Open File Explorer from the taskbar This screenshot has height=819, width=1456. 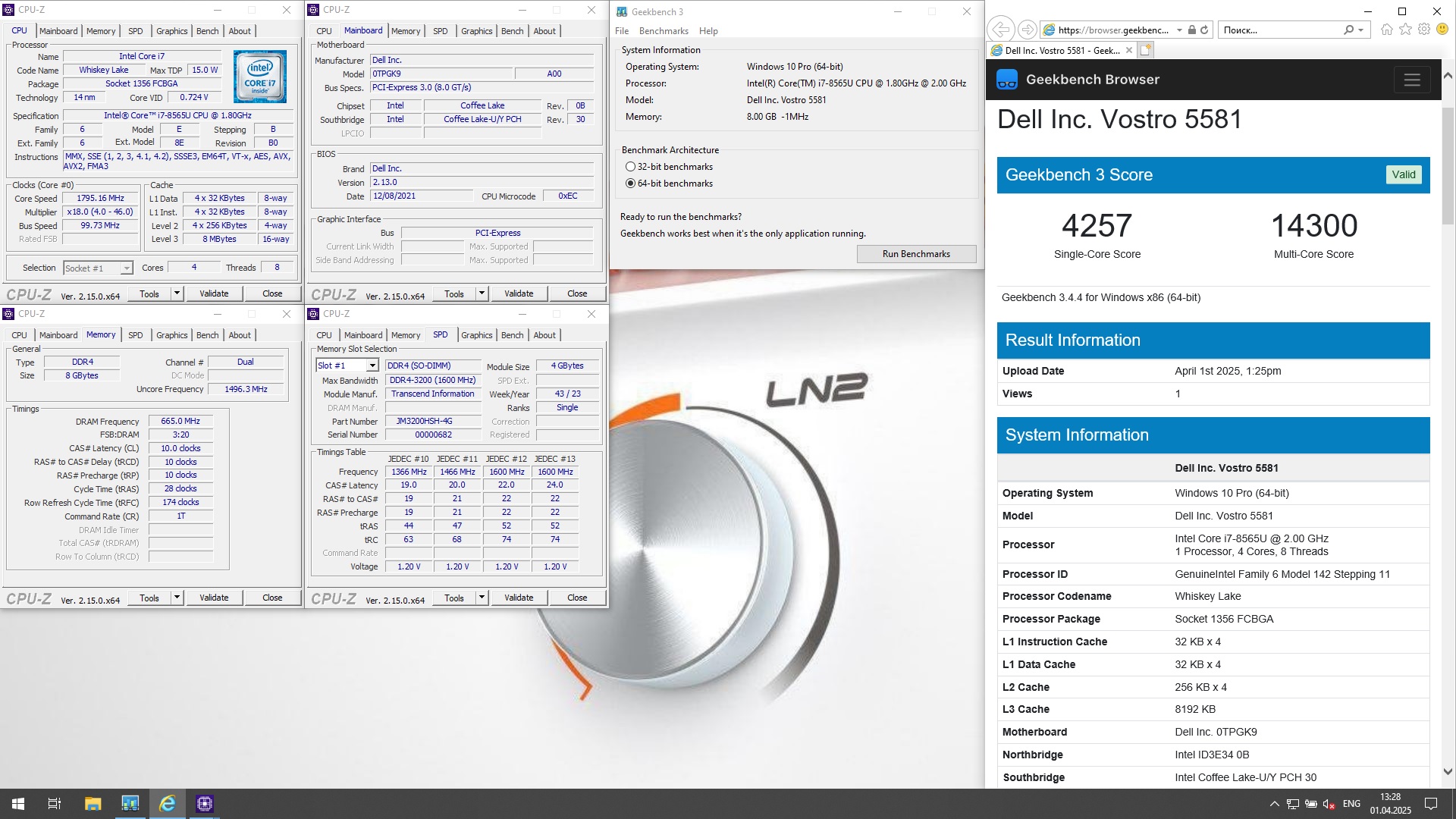click(x=93, y=804)
